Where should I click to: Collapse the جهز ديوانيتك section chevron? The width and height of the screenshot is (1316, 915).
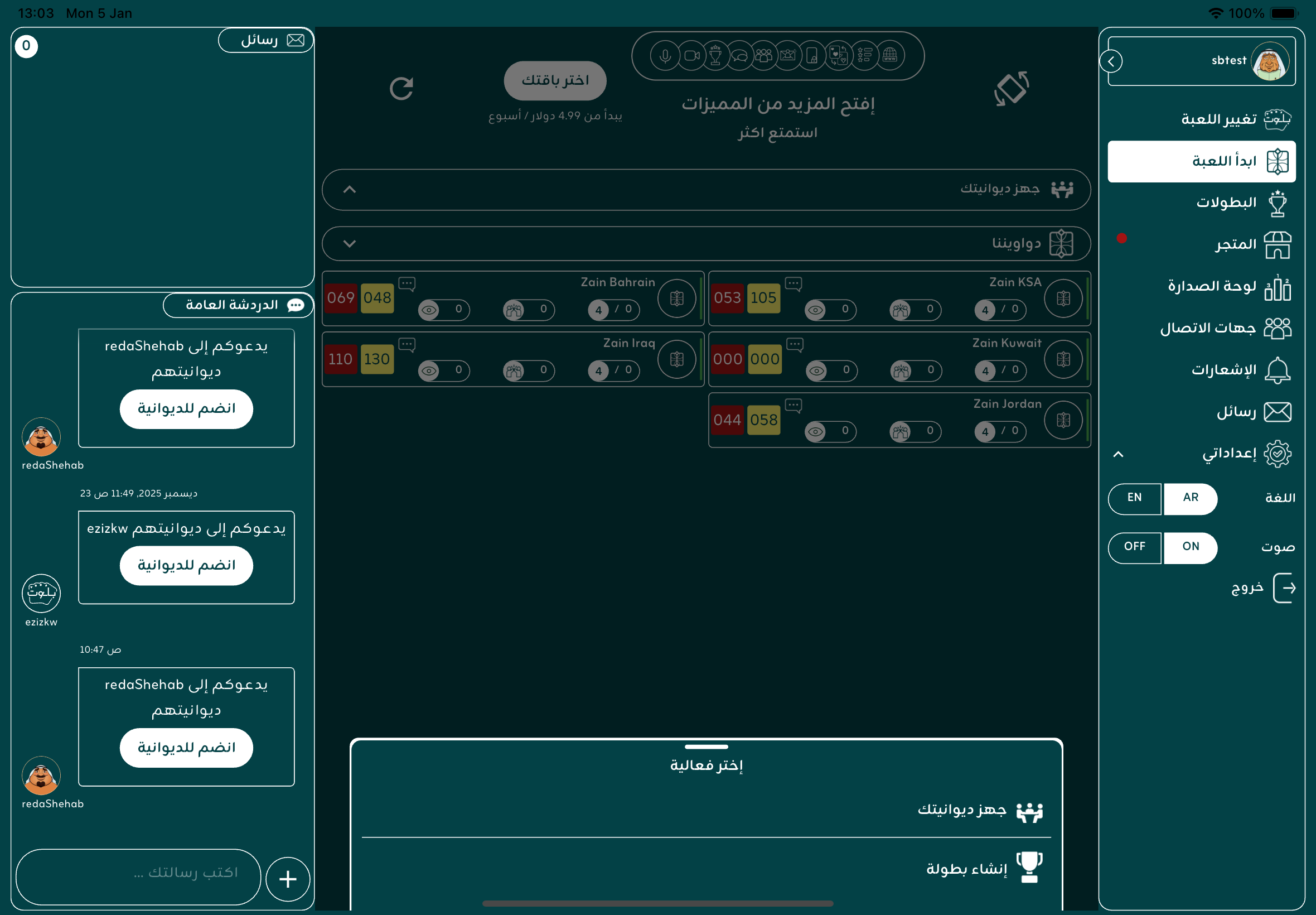[x=350, y=190]
